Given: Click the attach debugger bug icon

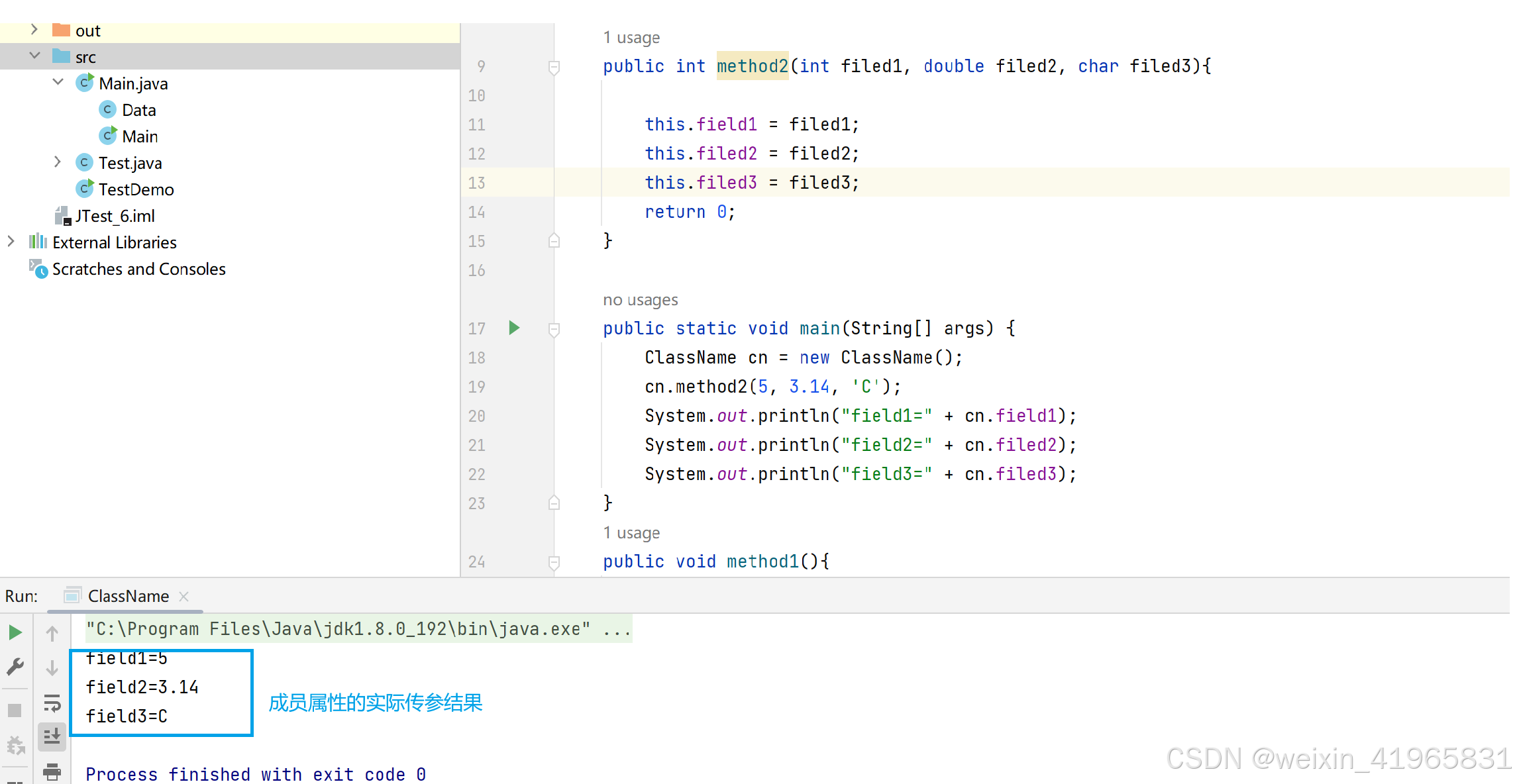Looking at the screenshot, I should point(16,746).
